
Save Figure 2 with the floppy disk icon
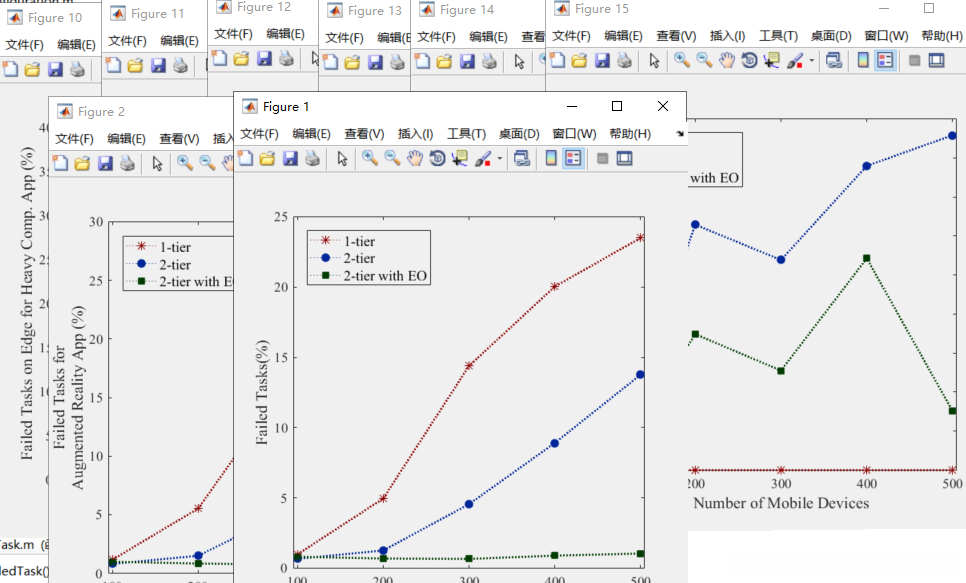pos(105,163)
